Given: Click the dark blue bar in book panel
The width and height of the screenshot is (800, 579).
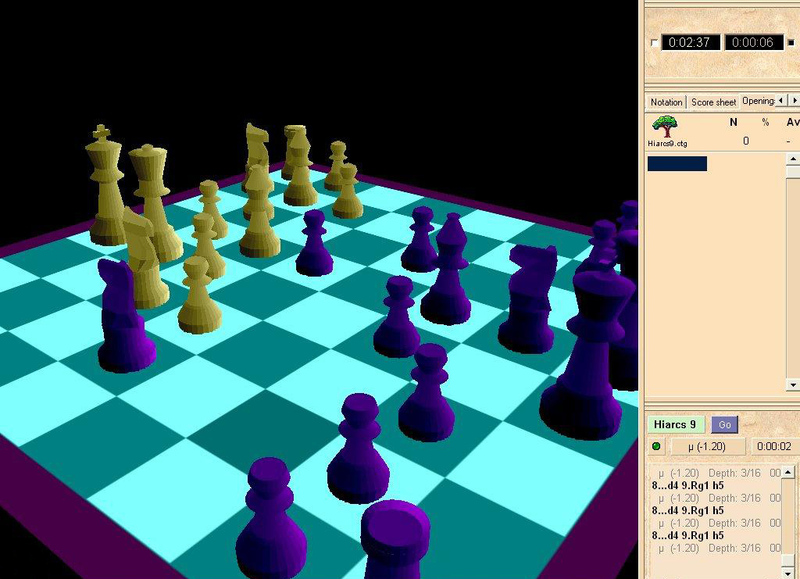Looking at the screenshot, I should pos(677,163).
